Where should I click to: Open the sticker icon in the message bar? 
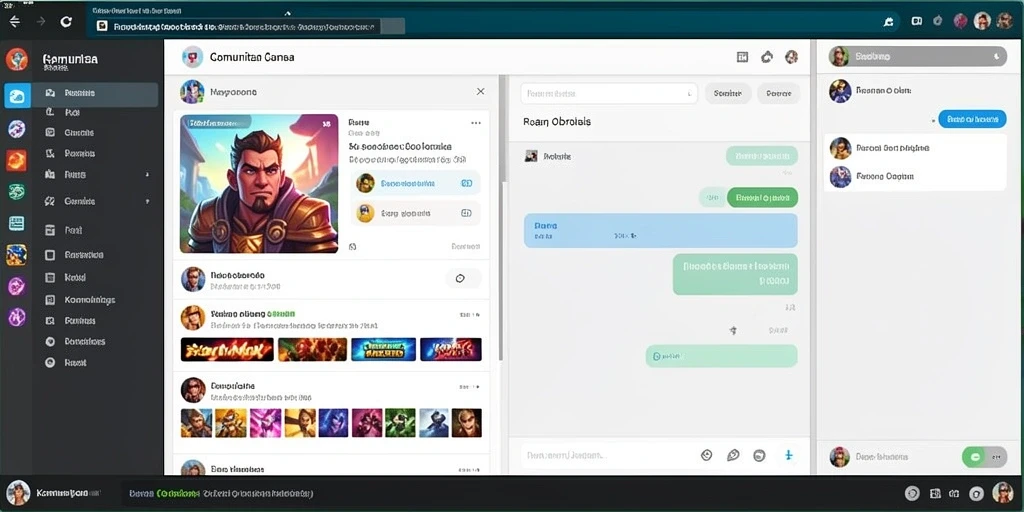706,455
